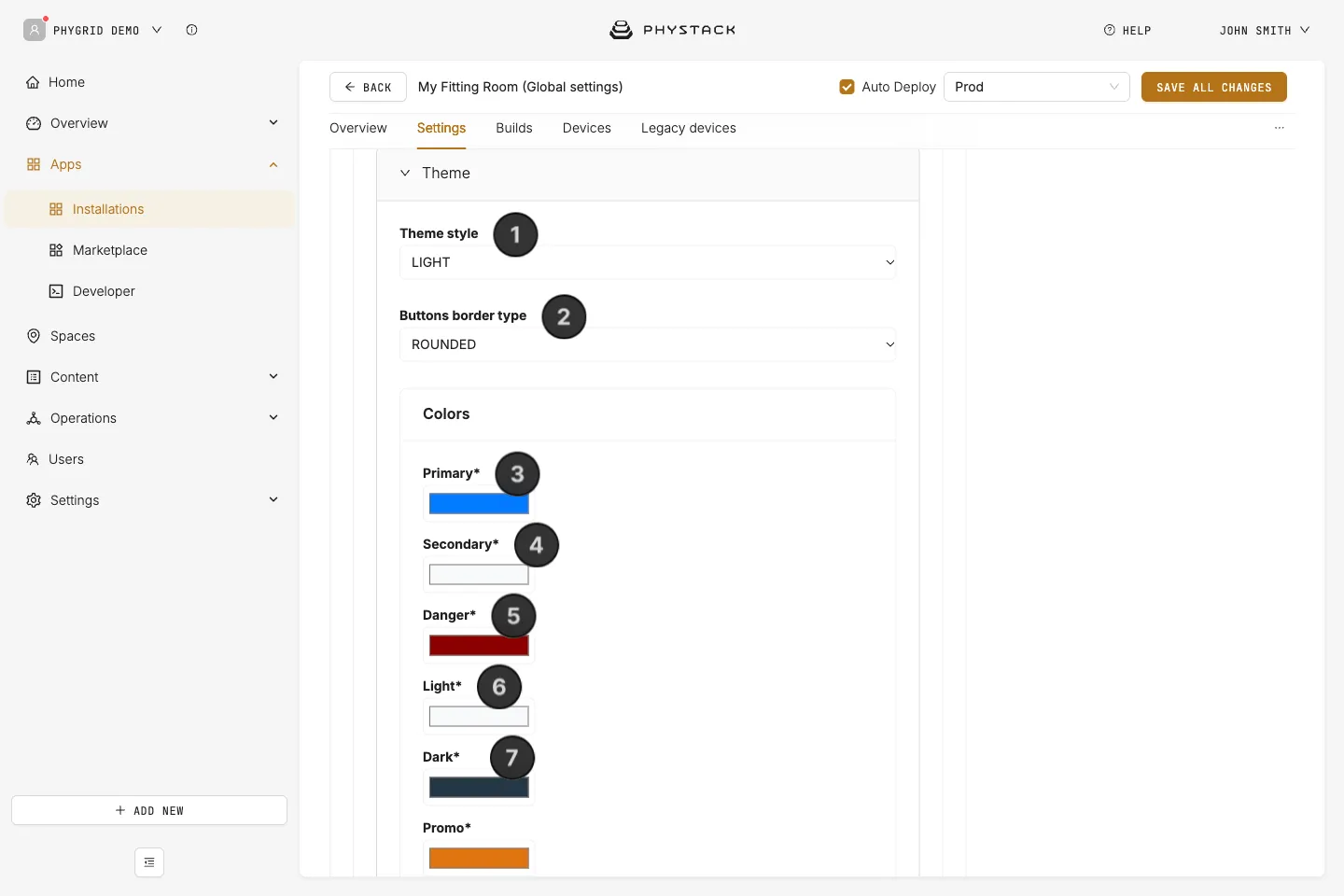Switch to the Builds tab

click(x=514, y=128)
